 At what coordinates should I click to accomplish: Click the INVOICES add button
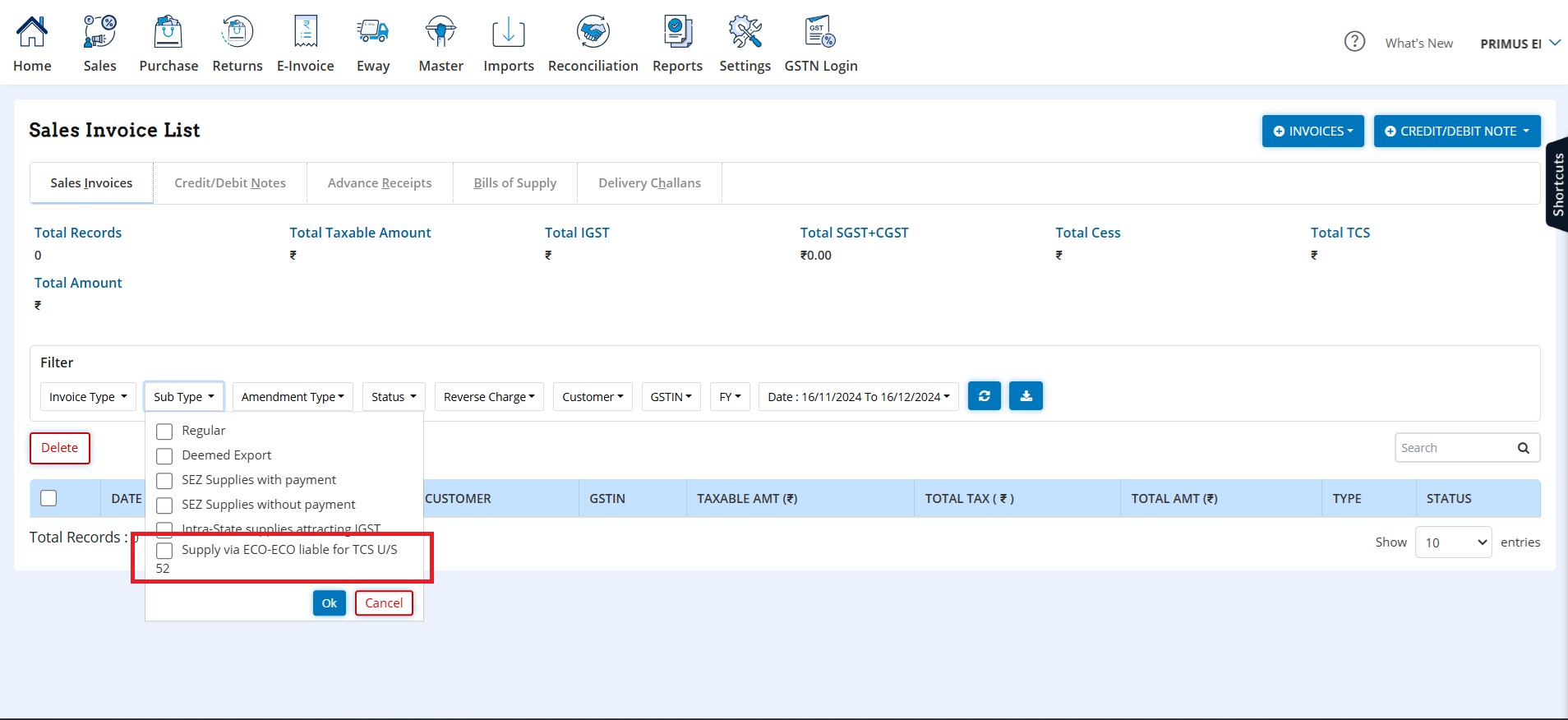click(1312, 131)
